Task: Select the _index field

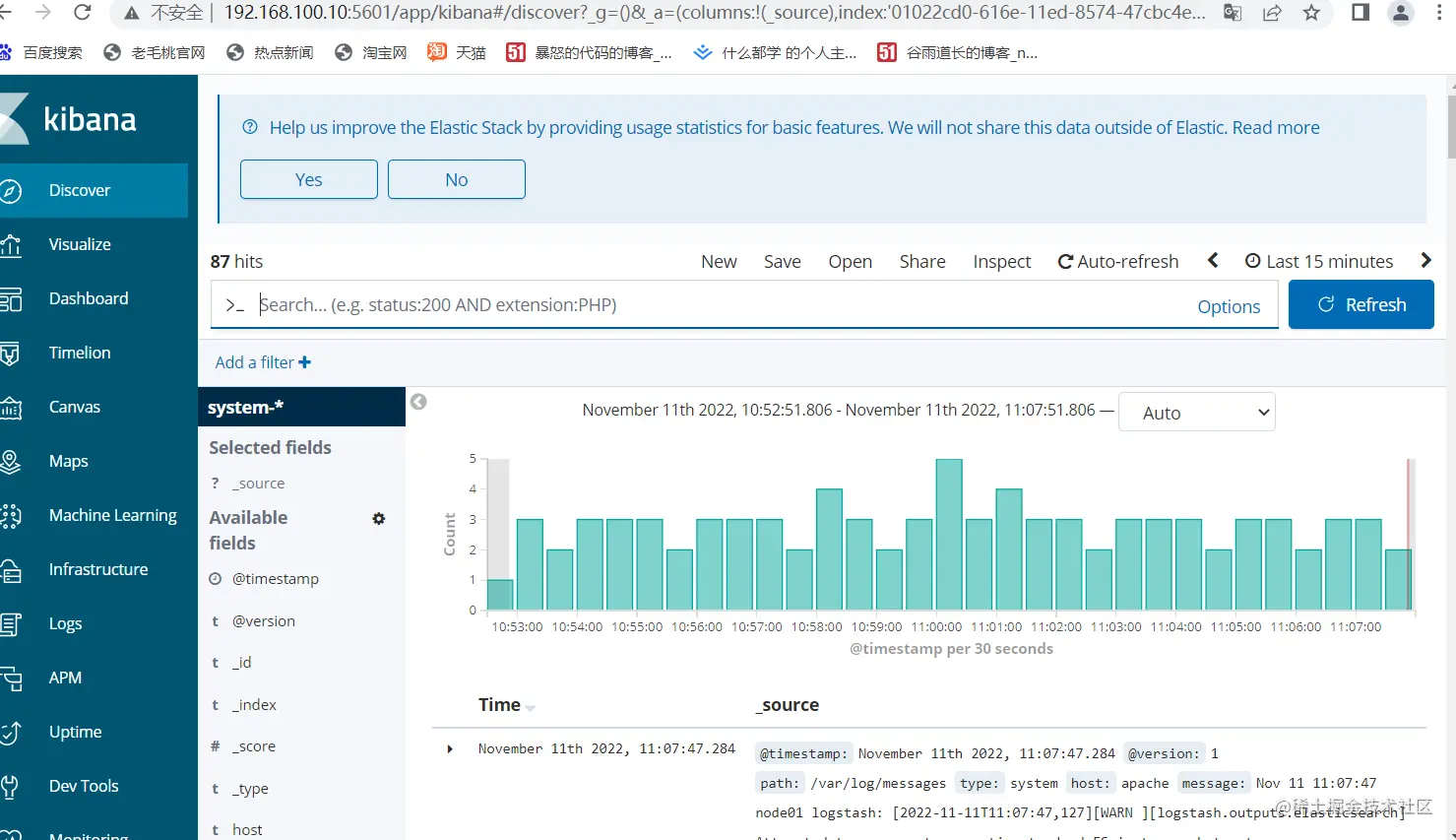Action: pyautogui.click(x=254, y=705)
